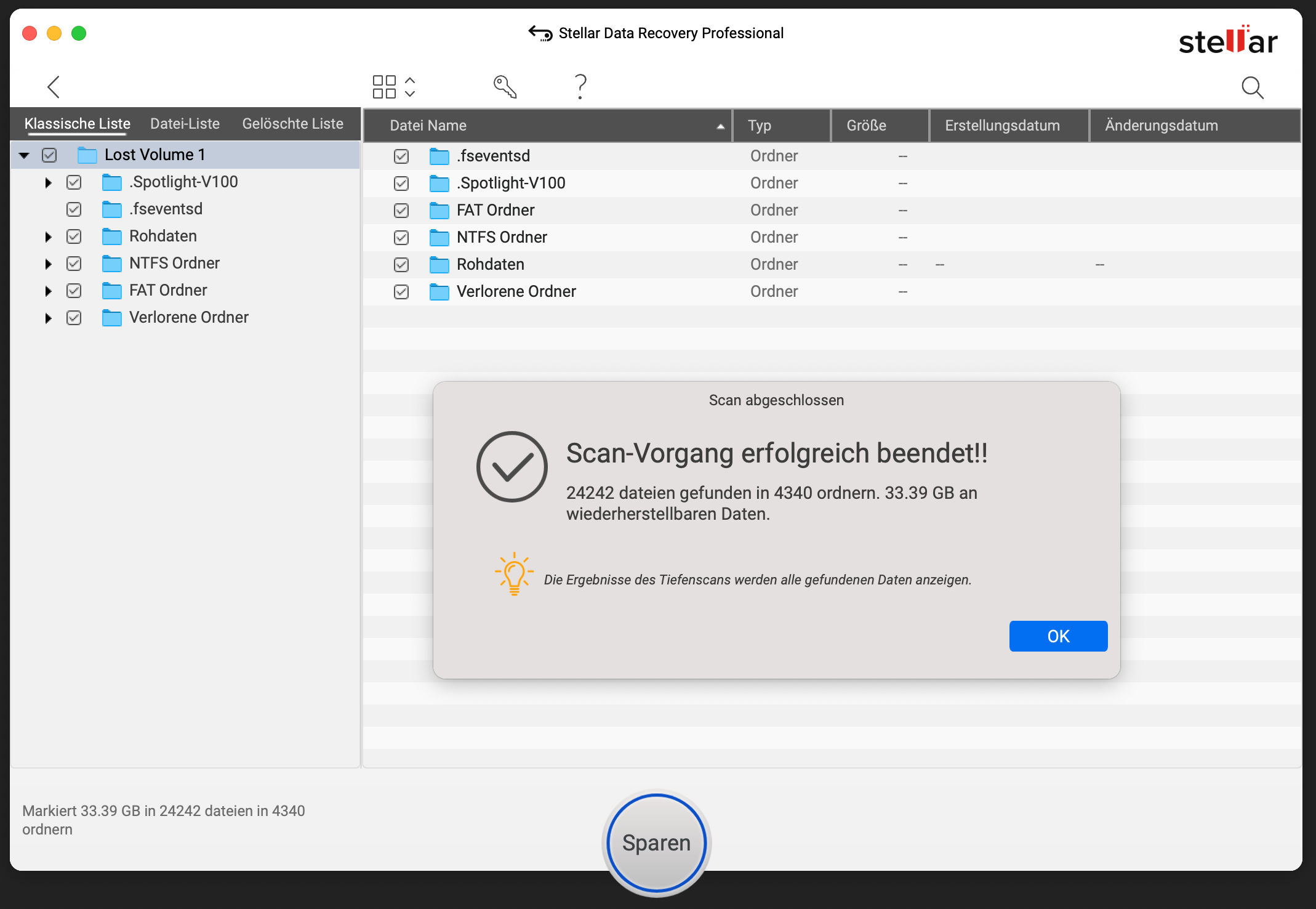Click the green window zoom button

[79, 33]
